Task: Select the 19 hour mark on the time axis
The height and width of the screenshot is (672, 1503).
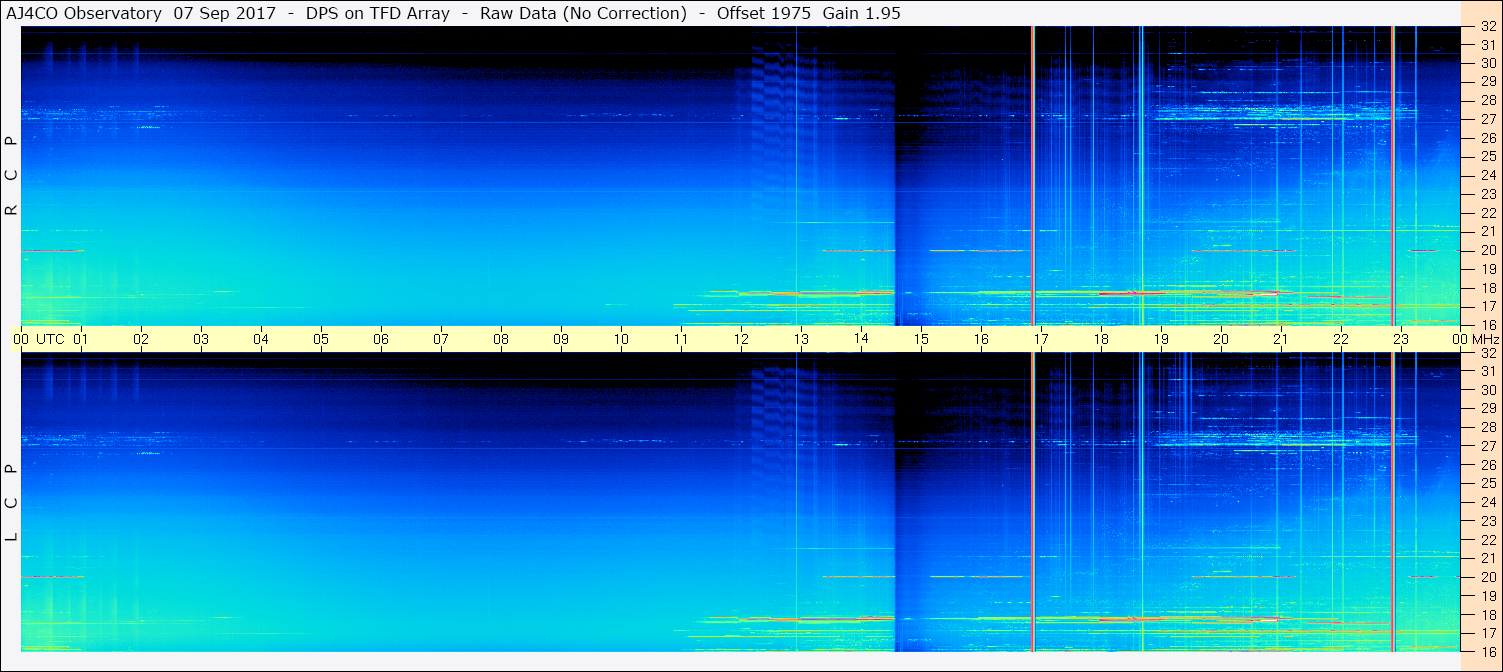Action: (1161, 340)
